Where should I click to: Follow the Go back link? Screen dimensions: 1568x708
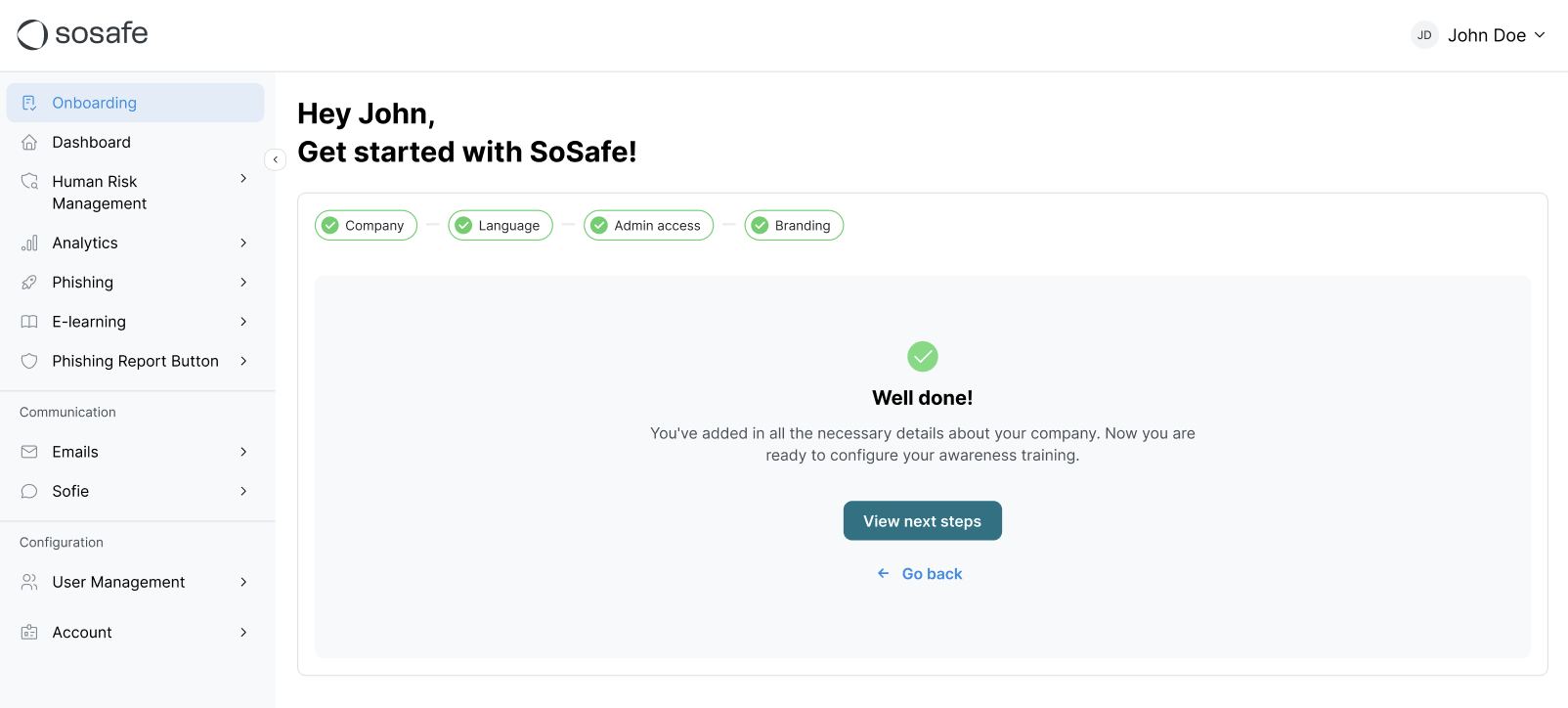coord(921,574)
